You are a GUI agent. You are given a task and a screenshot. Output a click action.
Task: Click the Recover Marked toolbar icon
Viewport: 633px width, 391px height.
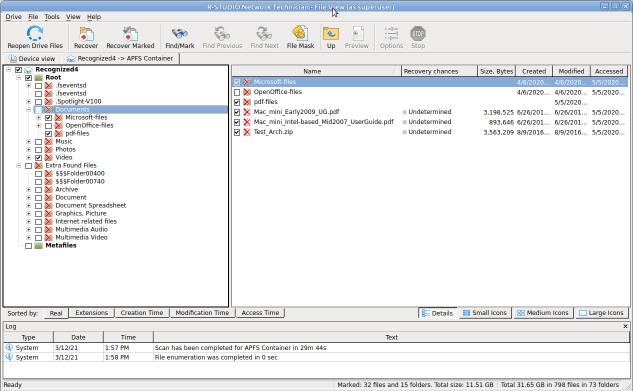(x=130, y=34)
